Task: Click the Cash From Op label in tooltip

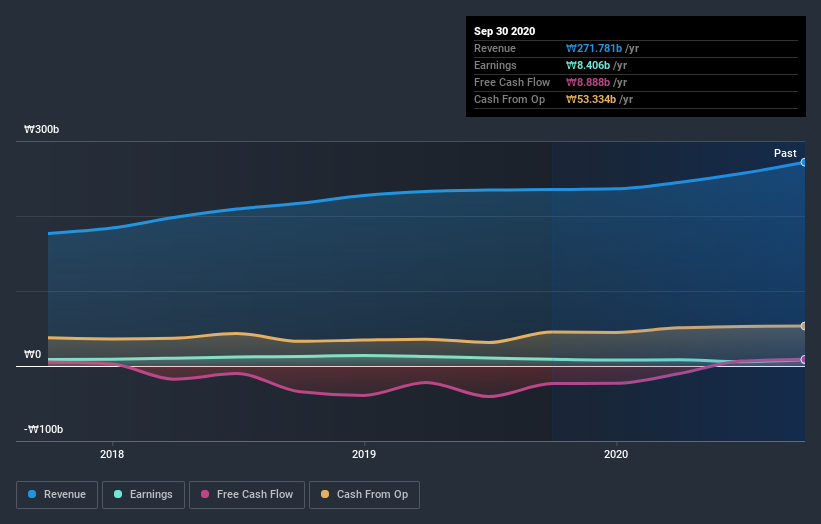Action: (x=509, y=99)
